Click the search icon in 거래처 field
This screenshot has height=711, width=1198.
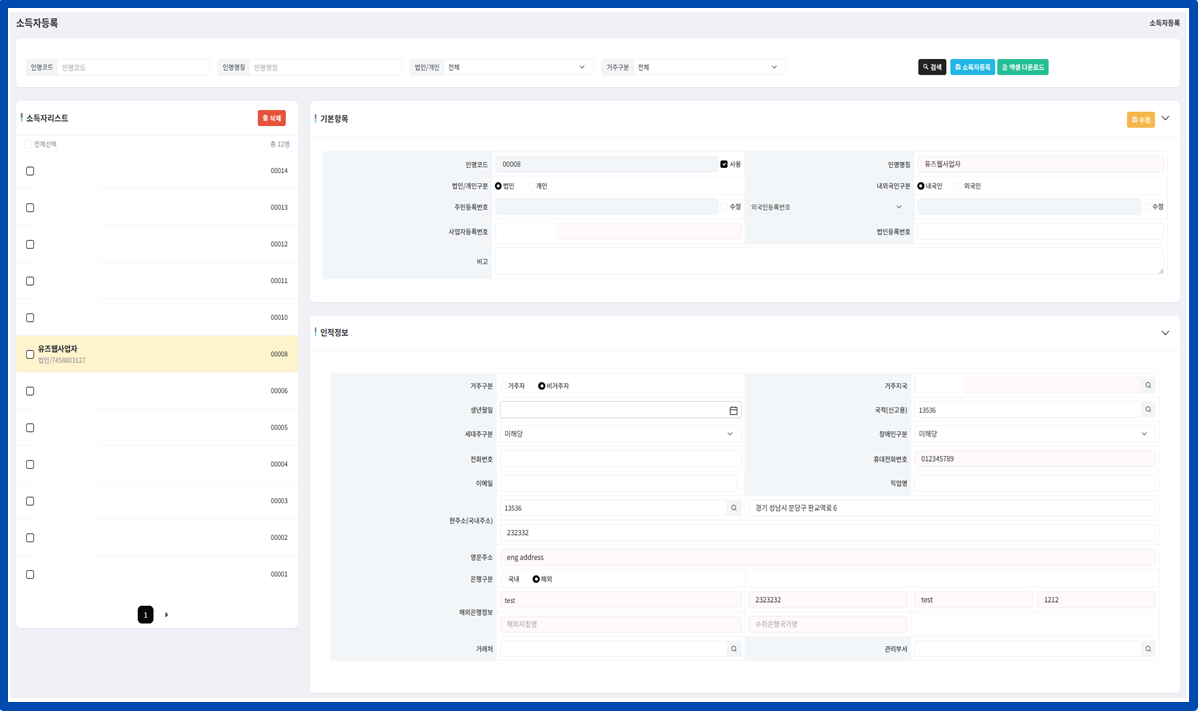pos(734,649)
